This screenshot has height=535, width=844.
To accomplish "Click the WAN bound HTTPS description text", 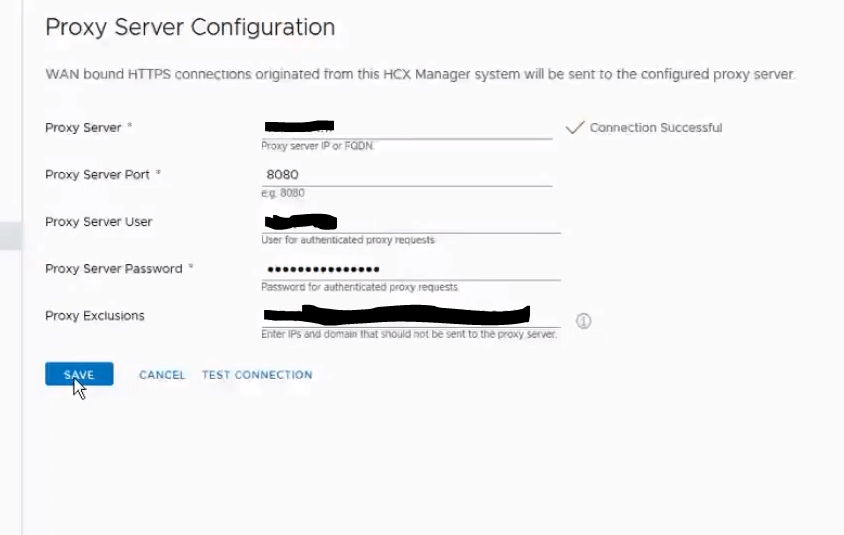I will coord(420,76).
